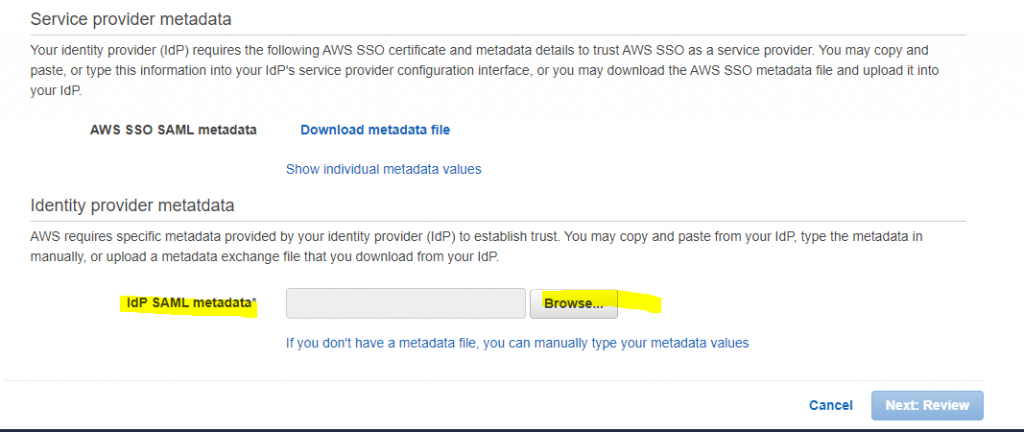Cancel the identity provider setup
This screenshot has width=1024, height=432.
tap(830, 405)
